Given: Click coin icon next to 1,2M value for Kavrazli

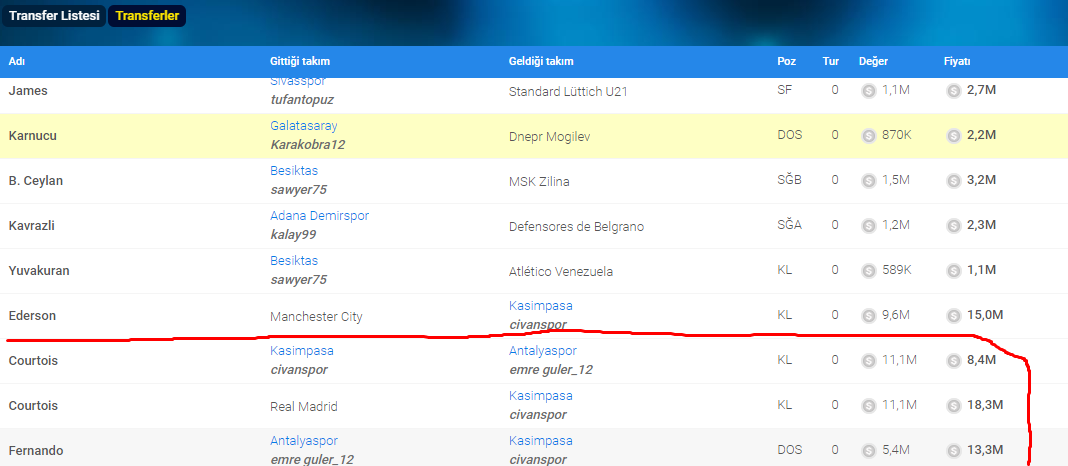Looking at the screenshot, I should 868,226.
